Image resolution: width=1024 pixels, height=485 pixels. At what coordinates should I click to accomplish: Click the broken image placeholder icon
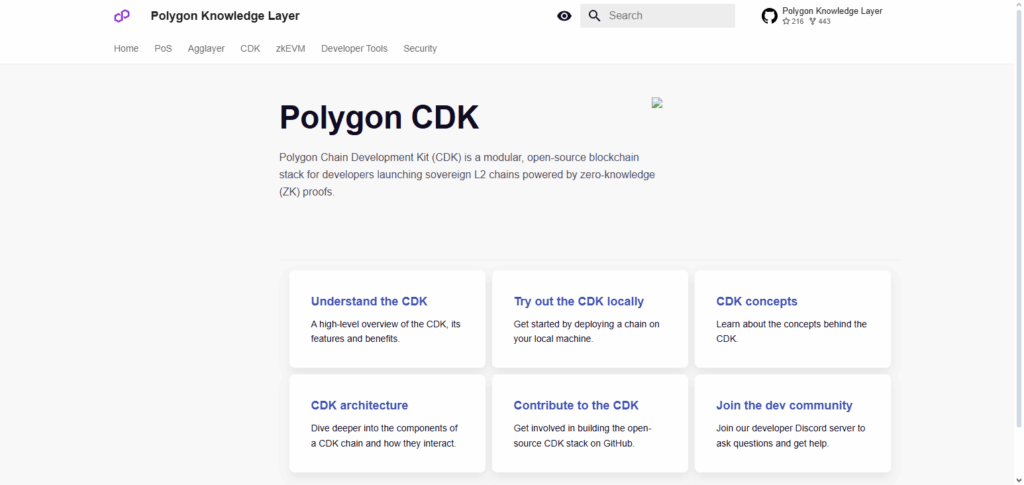click(x=657, y=102)
